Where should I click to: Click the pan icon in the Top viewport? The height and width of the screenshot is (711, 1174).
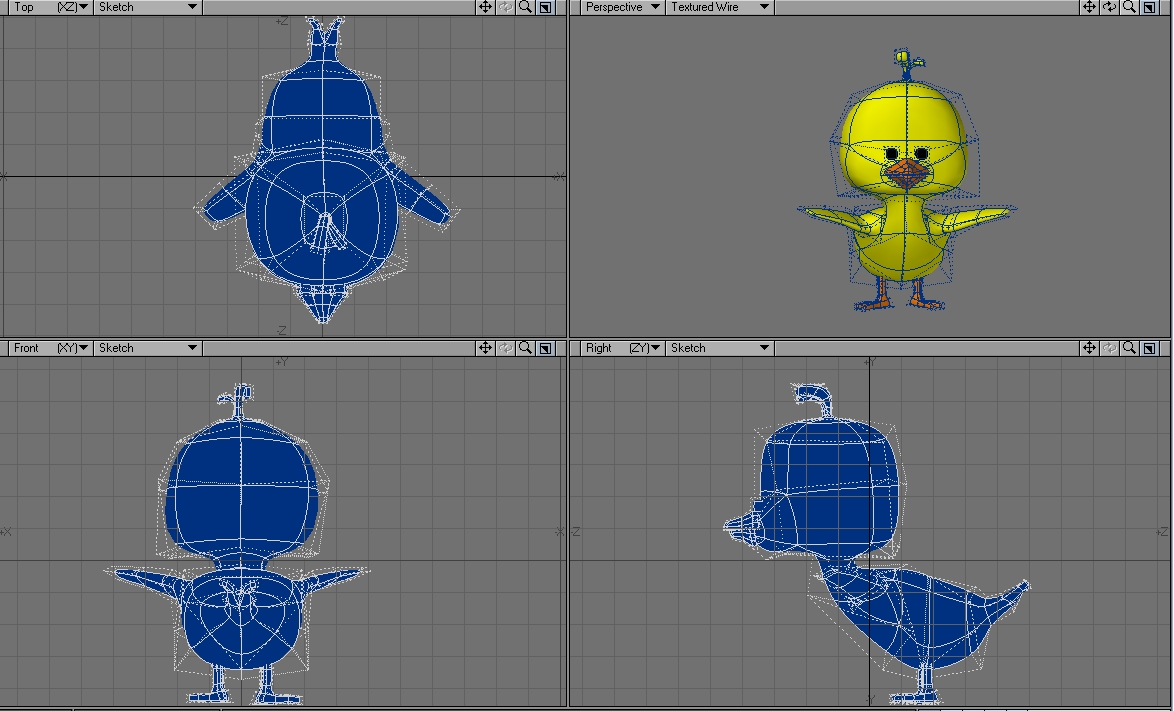485,7
